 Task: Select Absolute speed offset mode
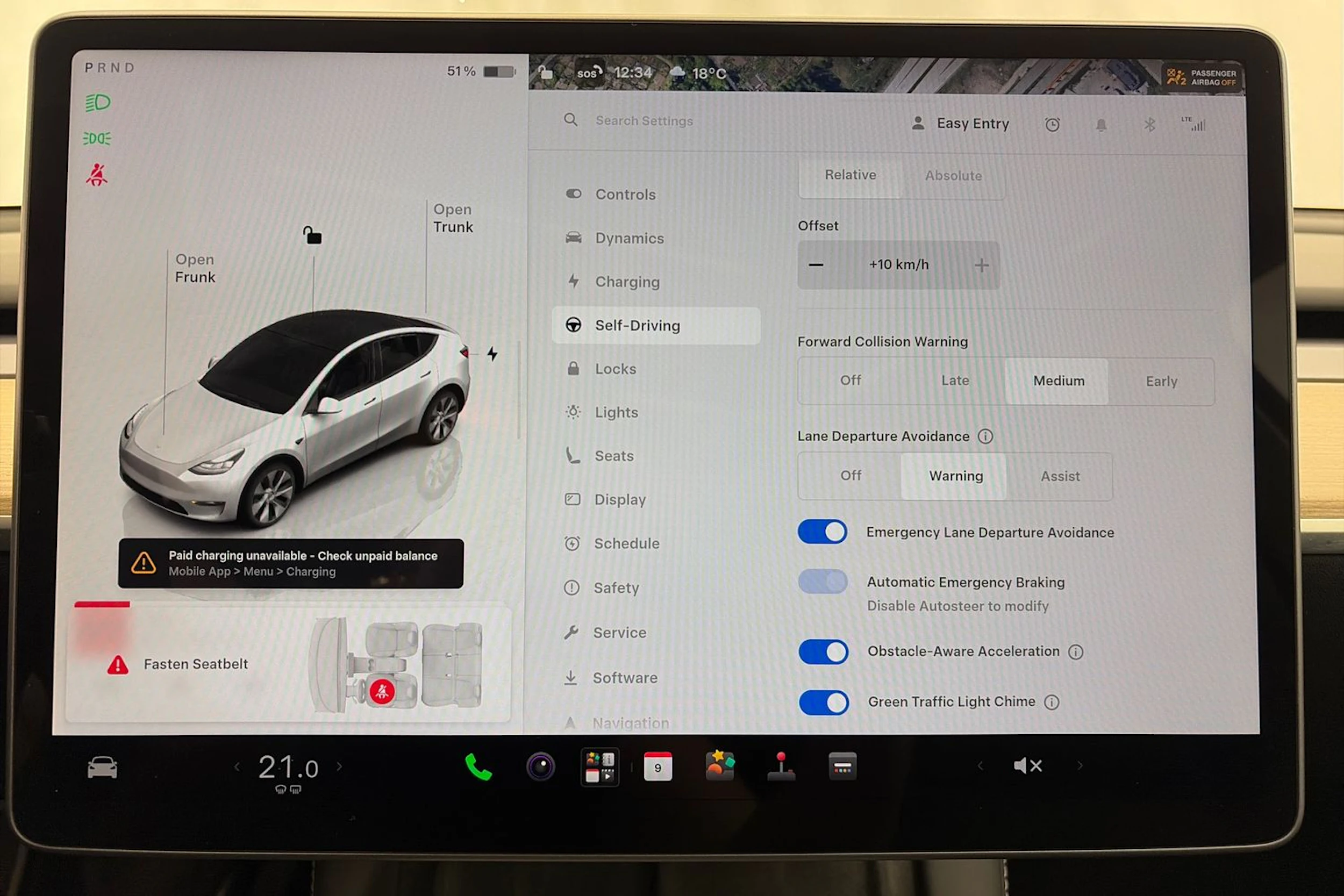pos(953,176)
